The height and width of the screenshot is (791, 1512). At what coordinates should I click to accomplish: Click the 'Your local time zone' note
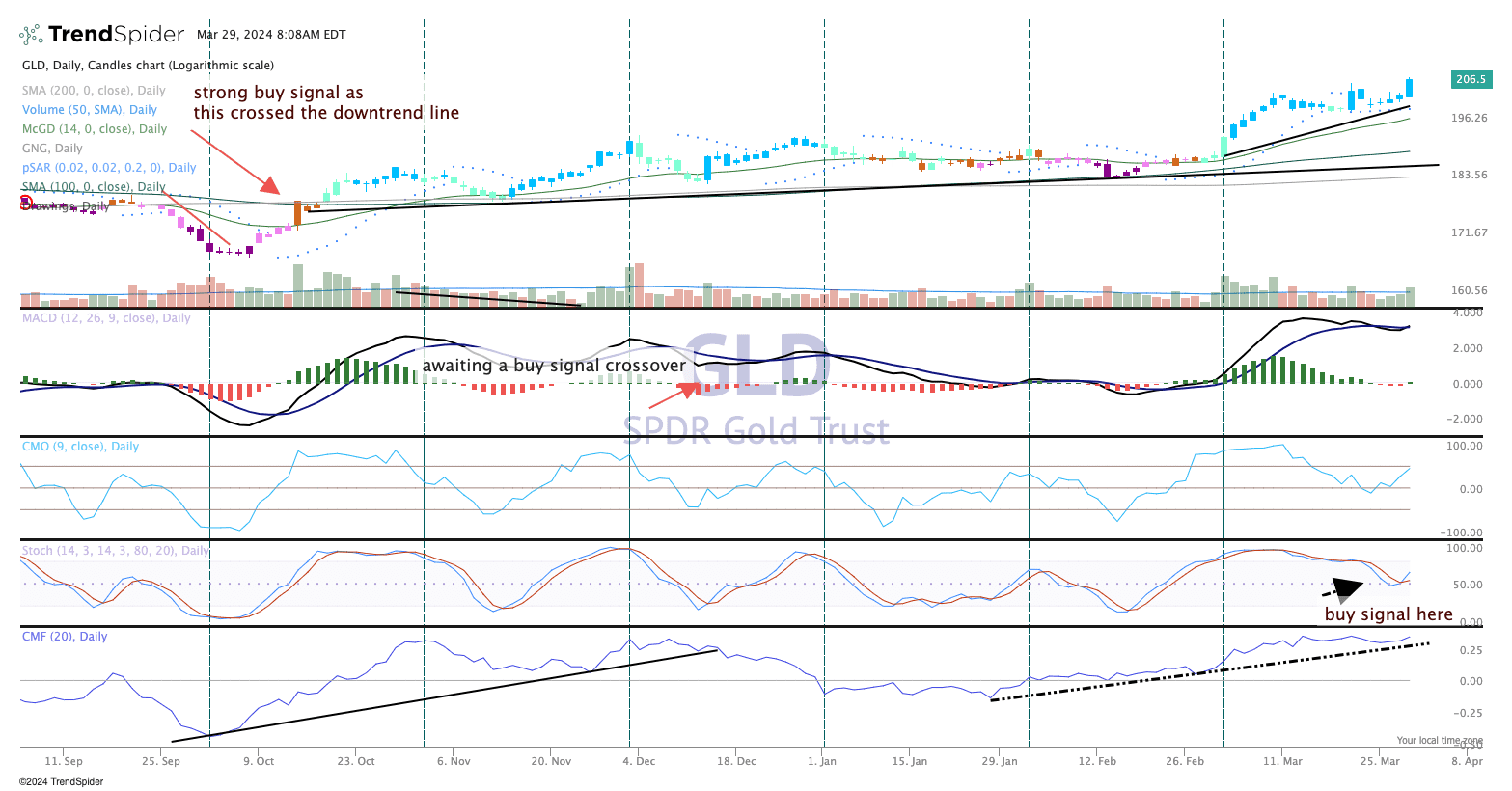[1440, 741]
